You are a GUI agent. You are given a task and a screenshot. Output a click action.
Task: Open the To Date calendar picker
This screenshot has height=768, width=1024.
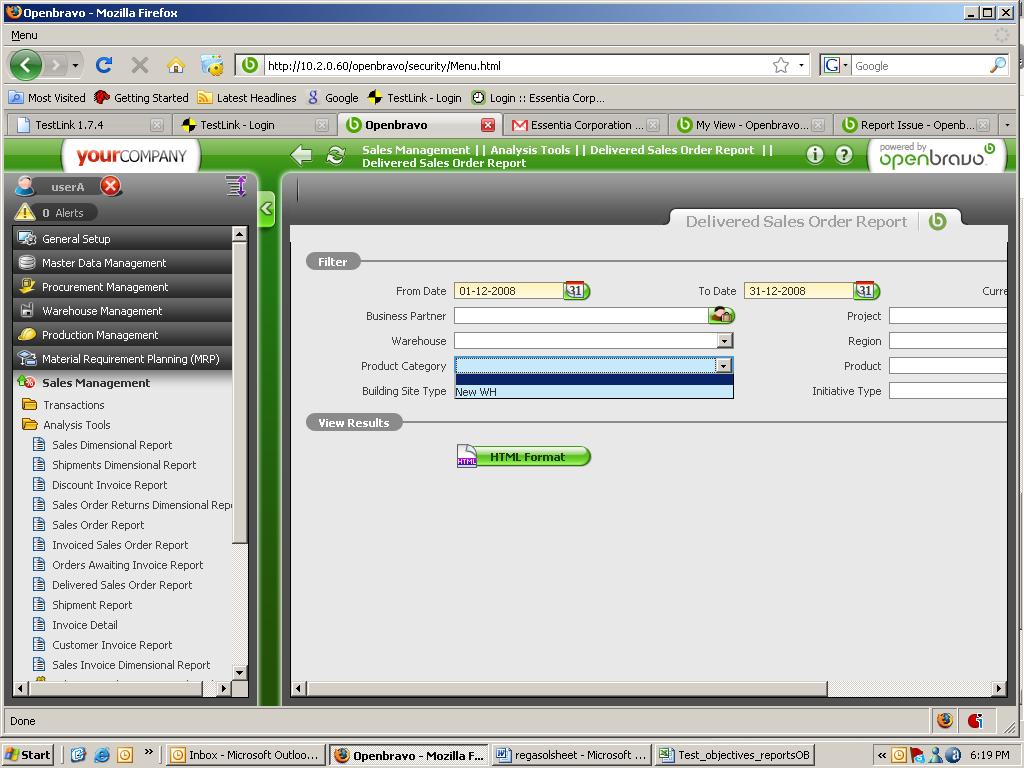click(x=865, y=291)
